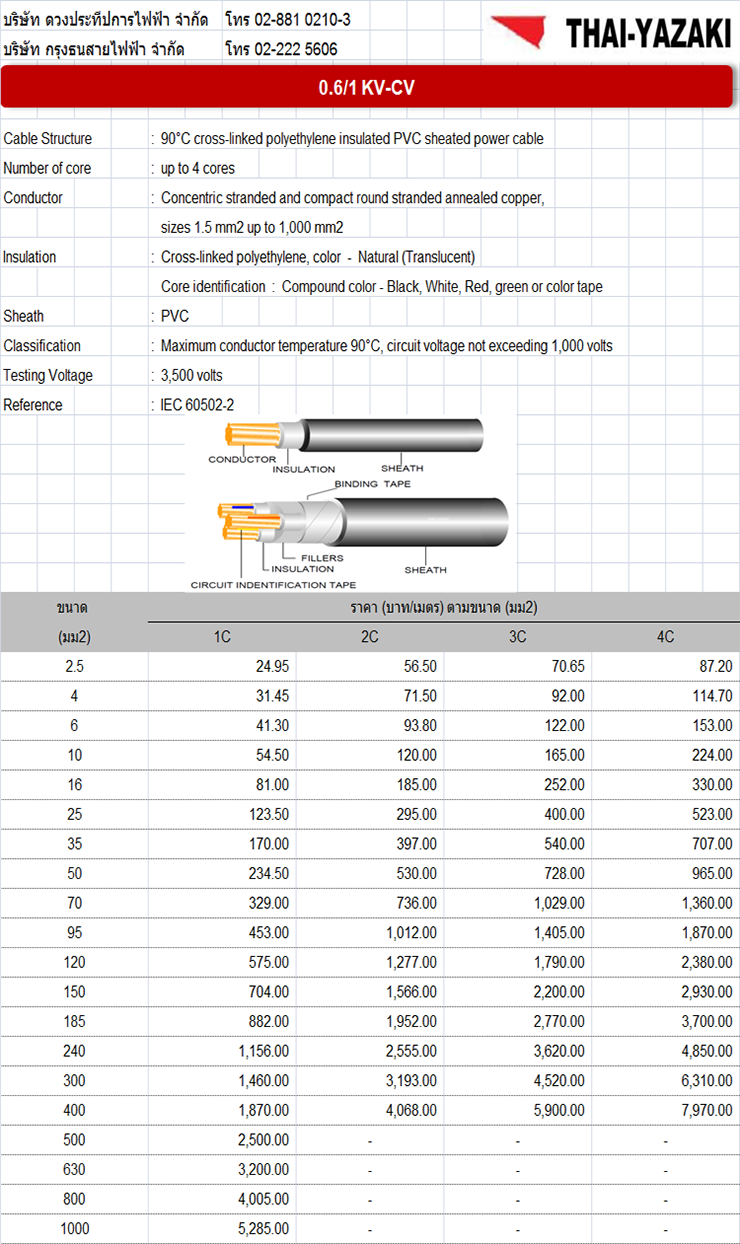Select the IEC 60502-2 reference value

point(197,405)
